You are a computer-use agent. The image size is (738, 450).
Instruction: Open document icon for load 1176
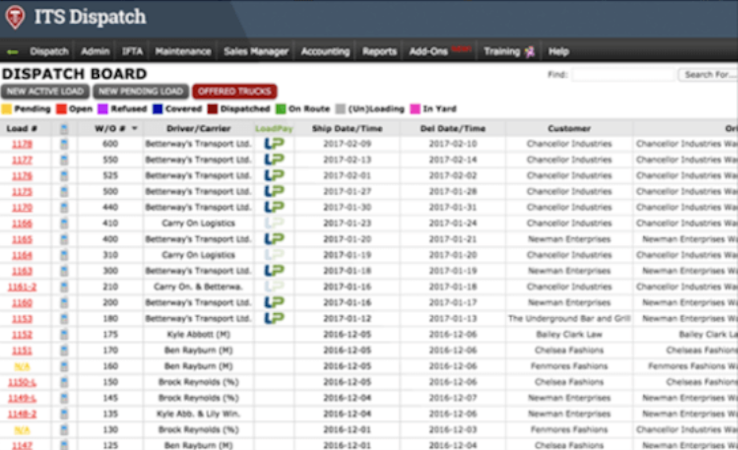coord(64,176)
